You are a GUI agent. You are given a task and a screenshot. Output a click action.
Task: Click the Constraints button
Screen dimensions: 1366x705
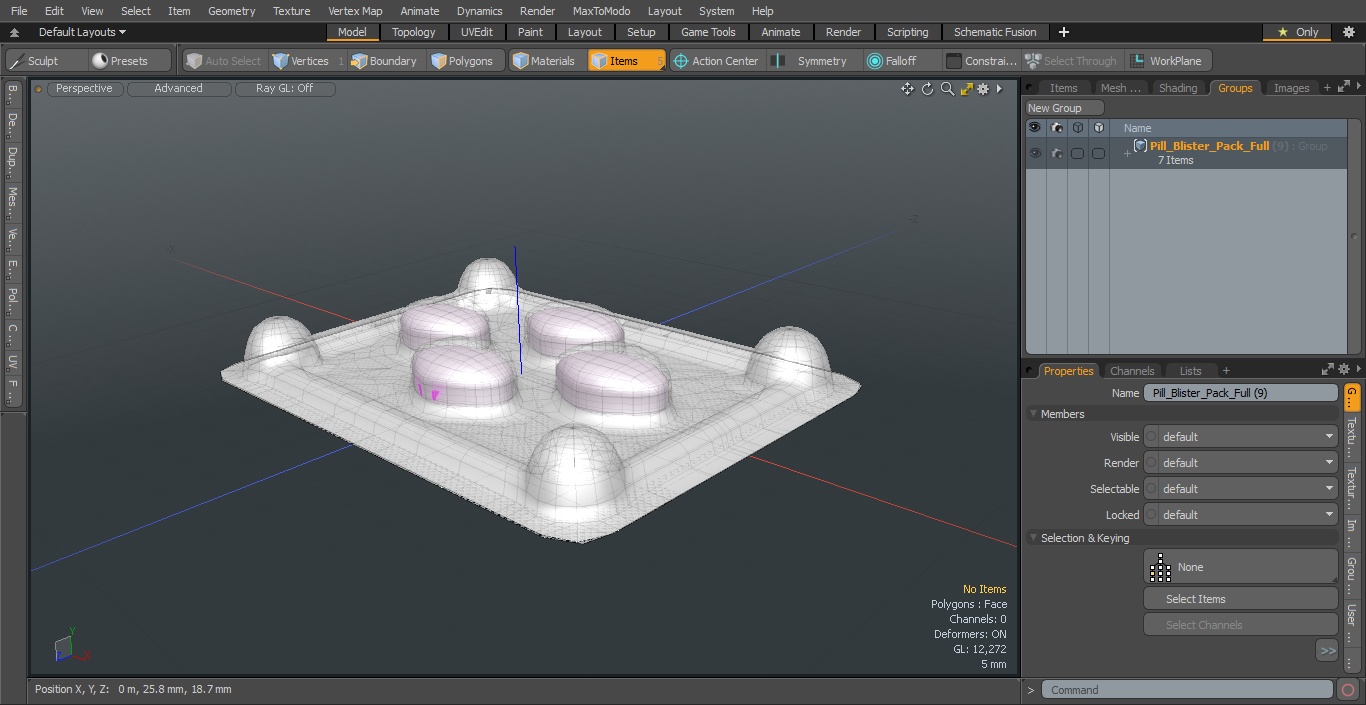pyautogui.click(x=981, y=61)
